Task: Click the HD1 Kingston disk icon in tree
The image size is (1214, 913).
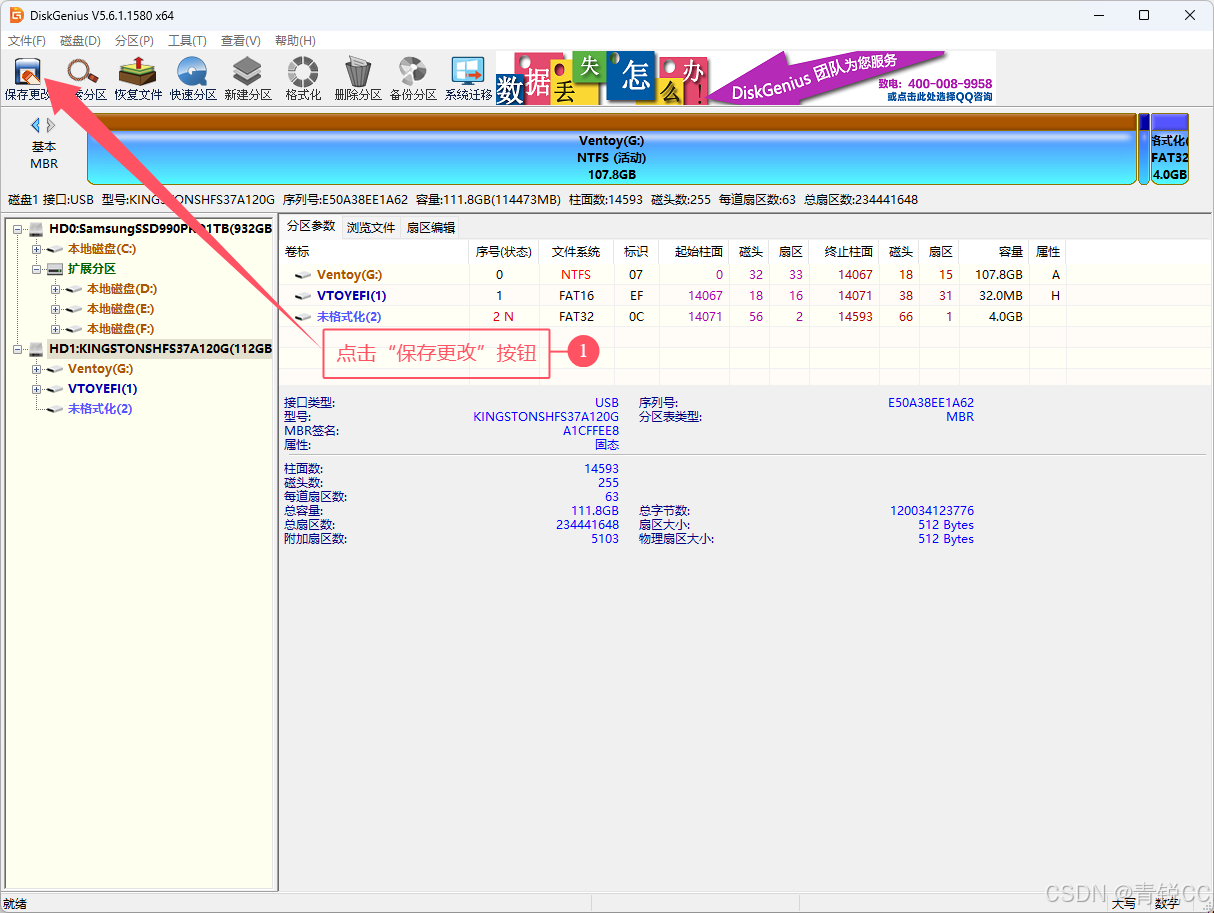Action: 37,349
